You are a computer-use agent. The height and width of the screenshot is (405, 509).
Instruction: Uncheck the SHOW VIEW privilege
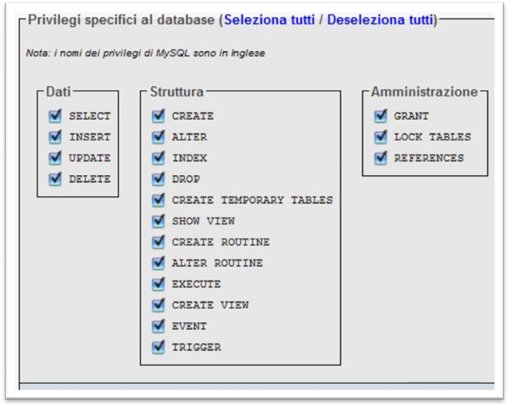point(158,221)
